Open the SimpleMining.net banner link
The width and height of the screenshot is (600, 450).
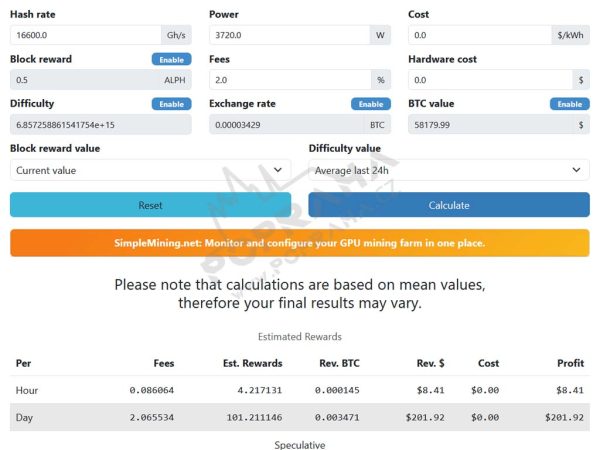point(300,243)
